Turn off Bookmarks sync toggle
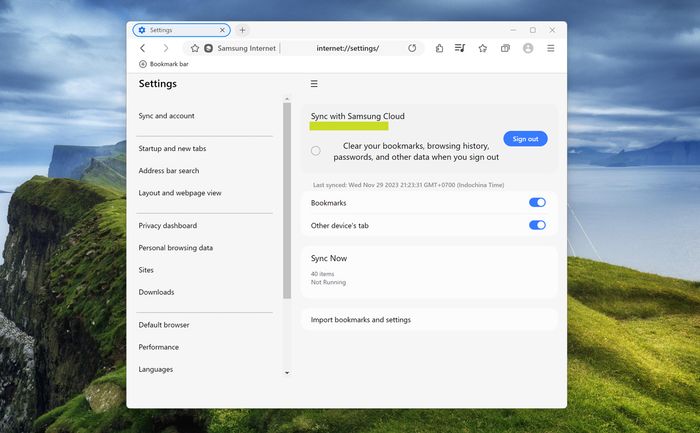Screen dimensions: 700x433 click(x=538, y=203)
